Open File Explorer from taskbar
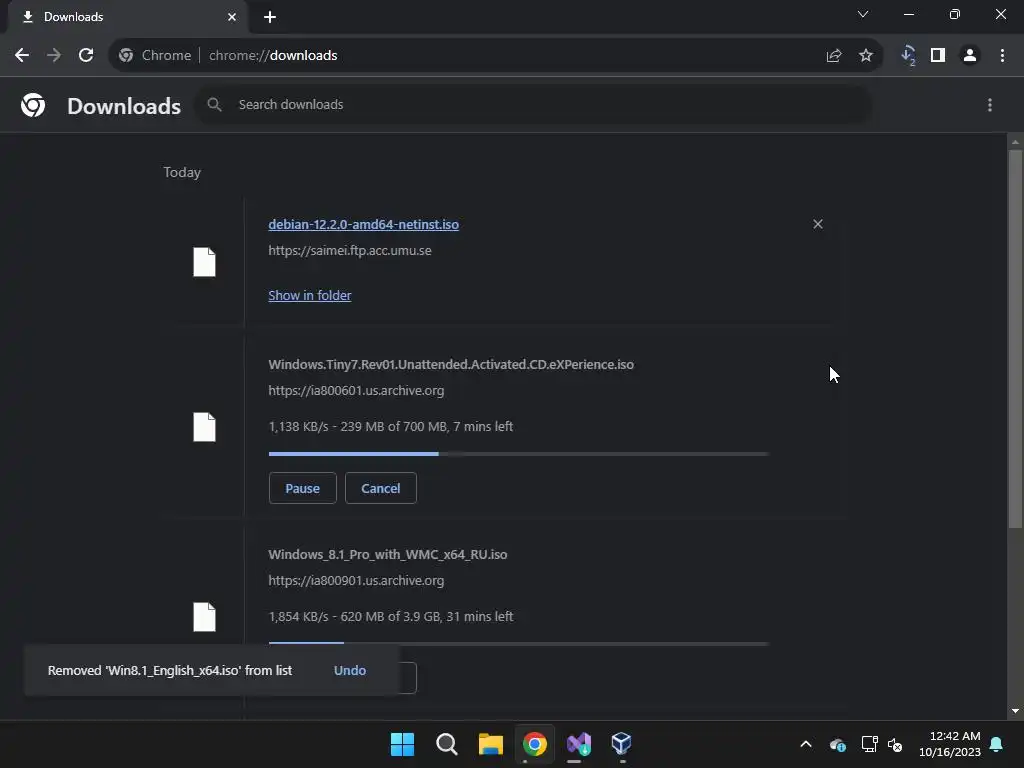The image size is (1024, 768). click(x=490, y=744)
